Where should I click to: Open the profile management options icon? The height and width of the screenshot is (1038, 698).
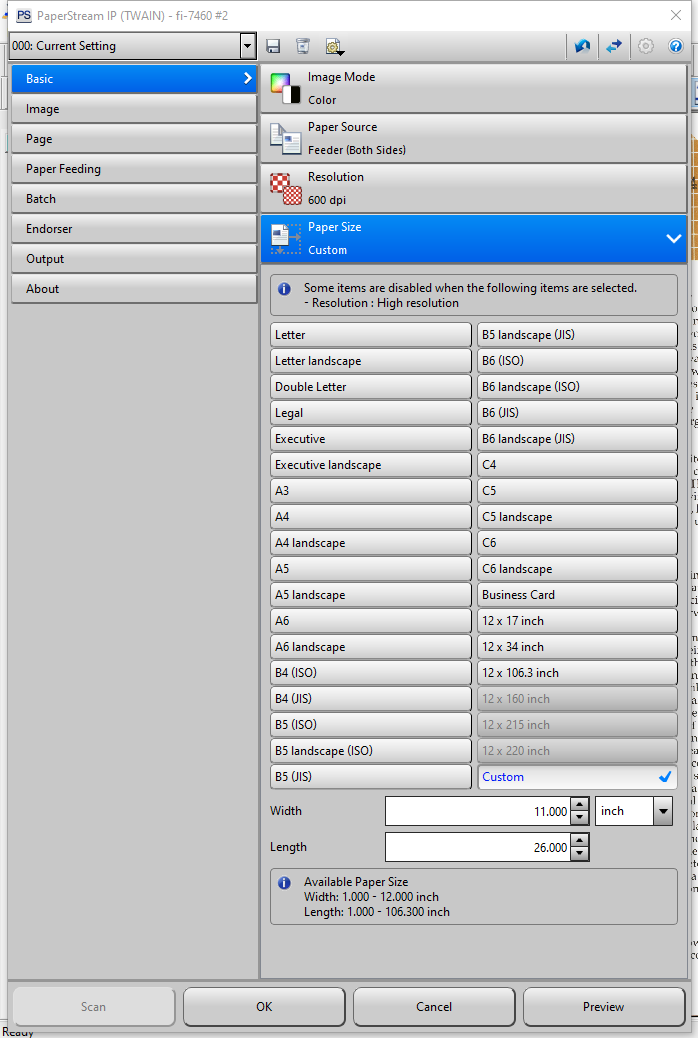[x=334, y=46]
